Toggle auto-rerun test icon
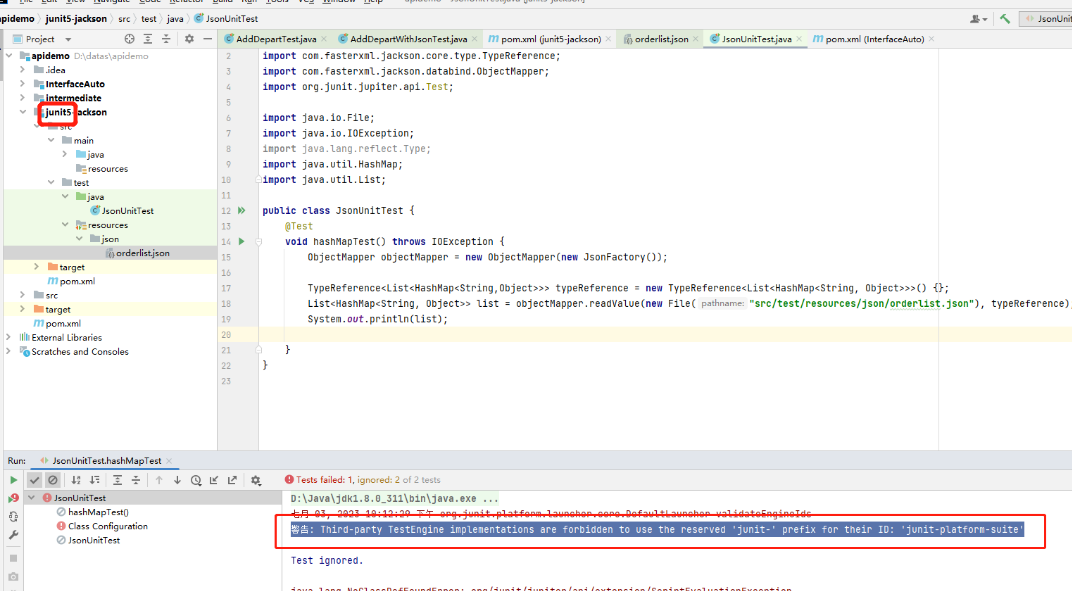The width and height of the screenshot is (1072, 591). pos(13,516)
